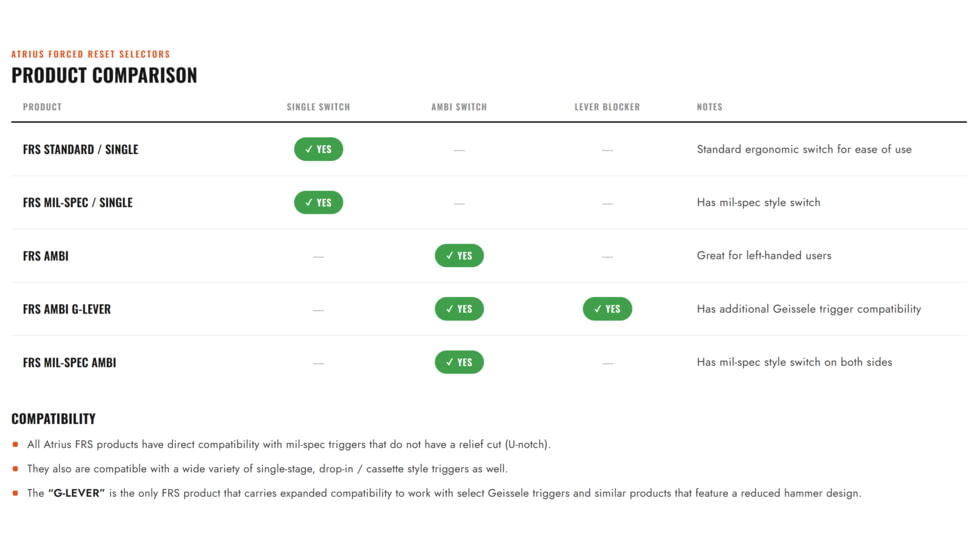Click the bullet about drop-in / cassette style triggers
The height and width of the screenshot is (550, 978).
[267, 468]
